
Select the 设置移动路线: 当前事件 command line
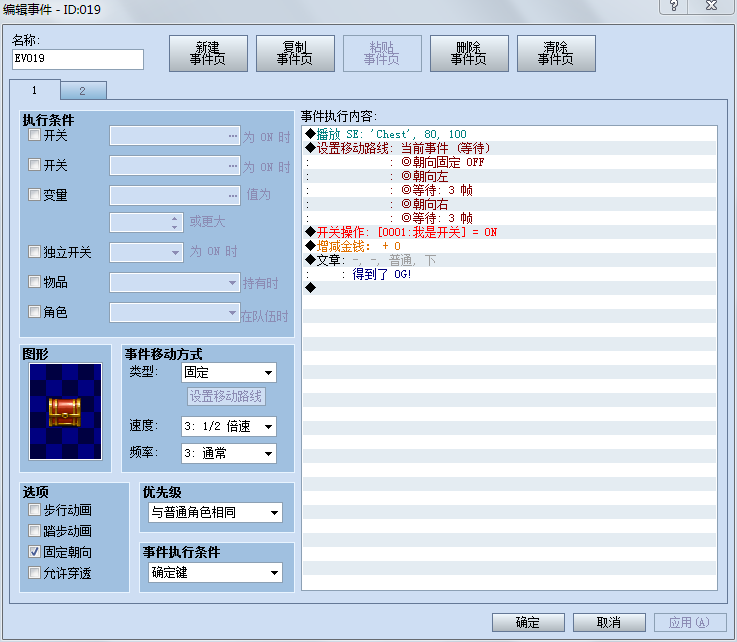coord(510,148)
